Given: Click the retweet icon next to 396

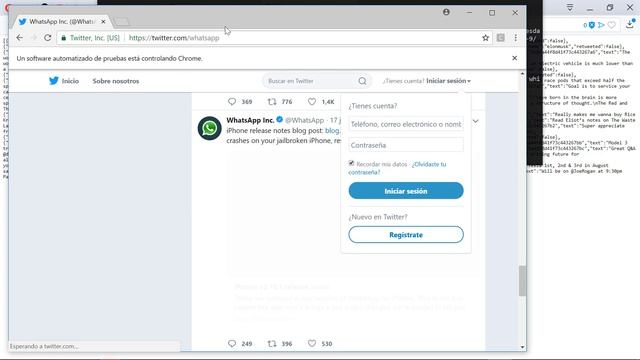Looking at the screenshot, I should [x=272, y=344].
